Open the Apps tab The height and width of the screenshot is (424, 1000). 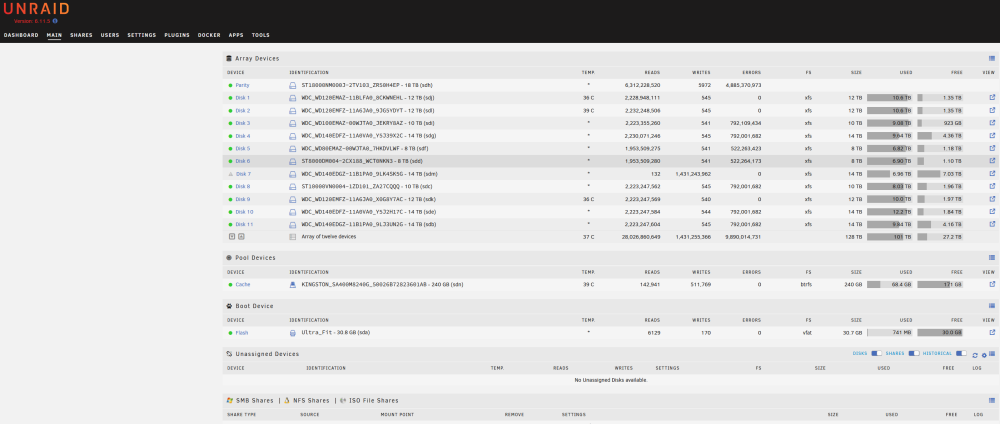tap(236, 35)
